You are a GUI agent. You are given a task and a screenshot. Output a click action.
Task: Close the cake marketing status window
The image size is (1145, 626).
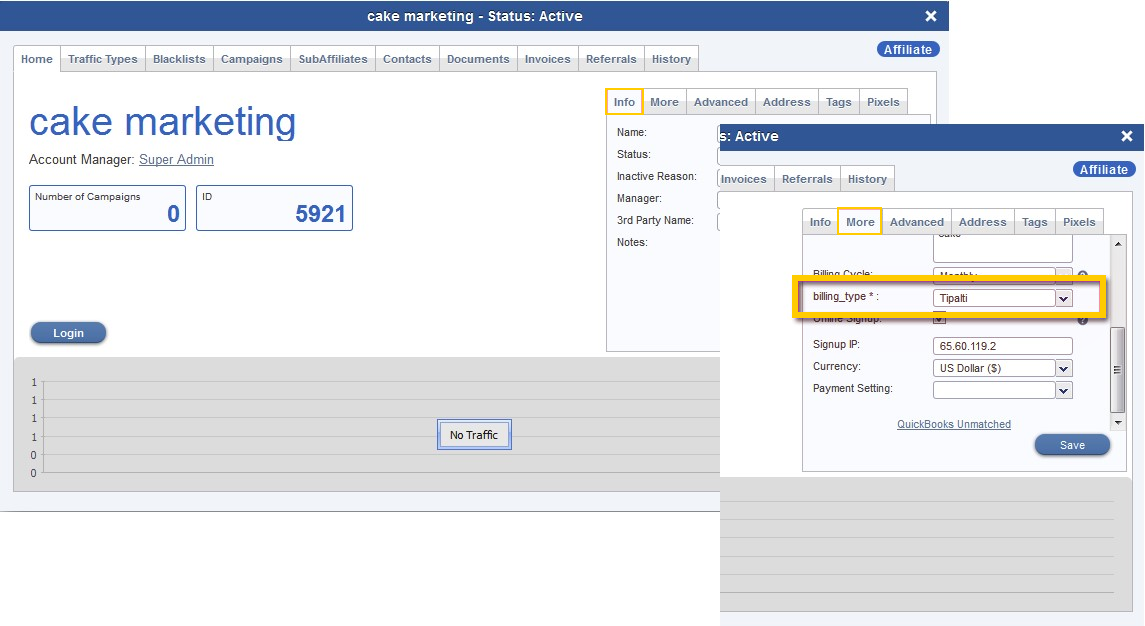click(x=930, y=16)
